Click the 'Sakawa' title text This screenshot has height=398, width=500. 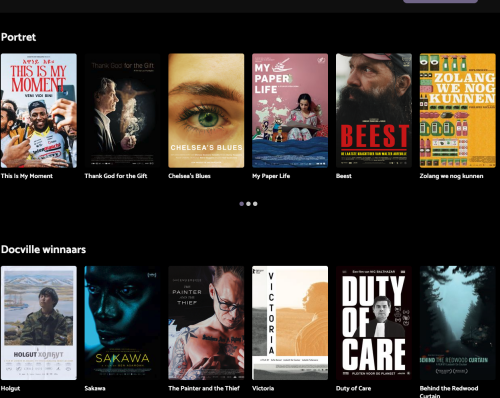click(x=95, y=388)
